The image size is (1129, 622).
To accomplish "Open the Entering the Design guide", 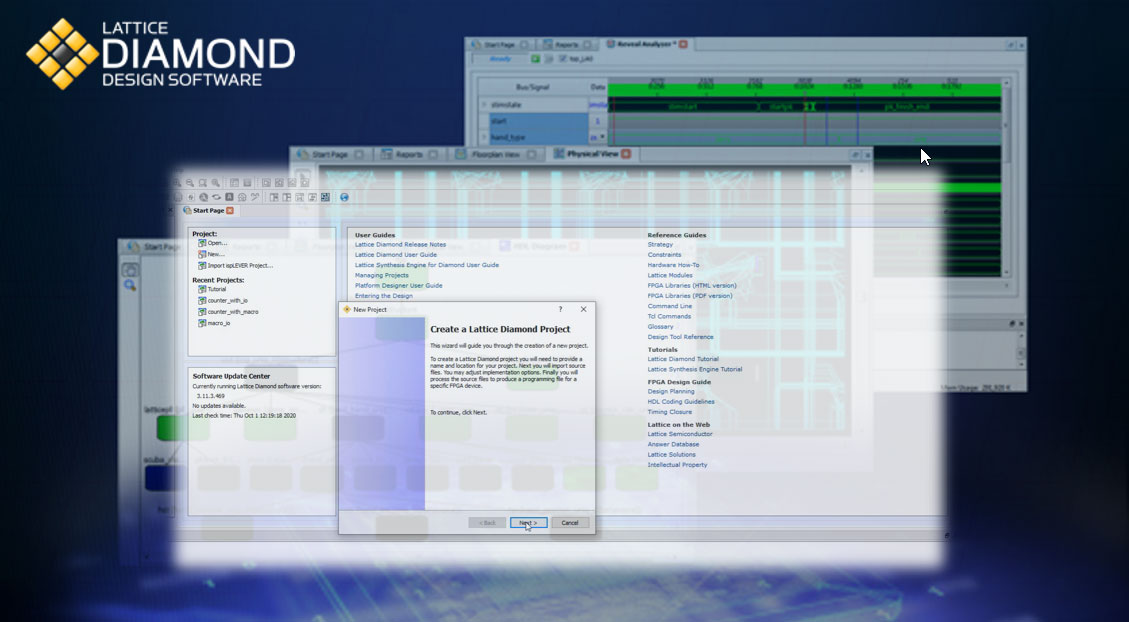I will click(x=384, y=296).
